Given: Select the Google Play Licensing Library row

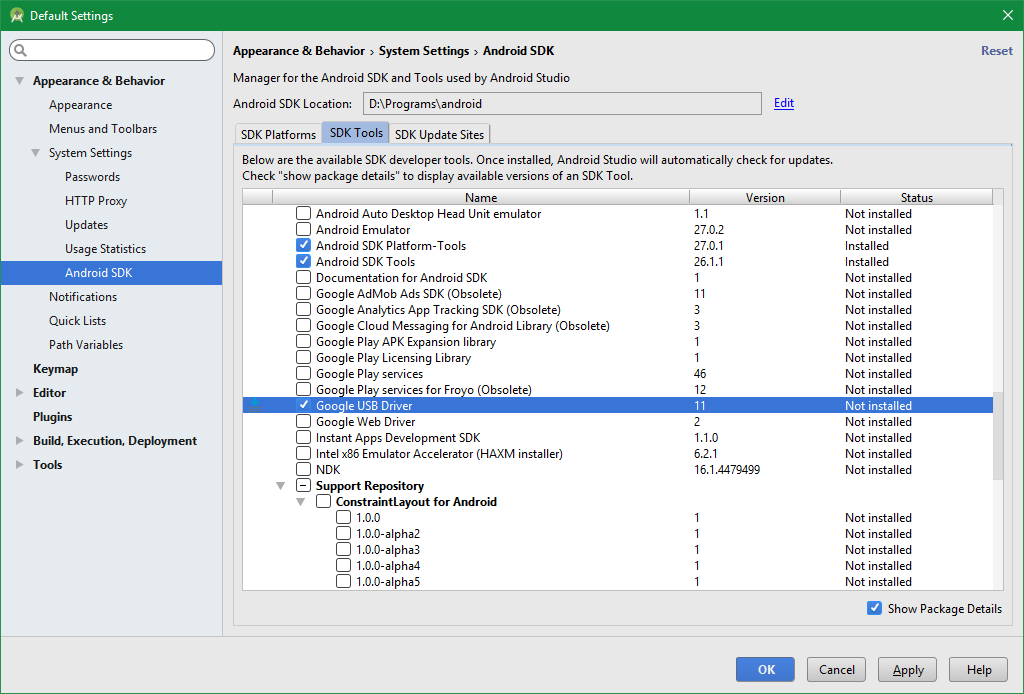Looking at the screenshot, I should coord(618,358).
